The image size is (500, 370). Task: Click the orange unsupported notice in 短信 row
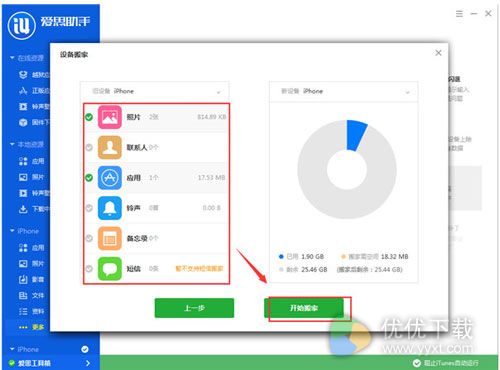pos(199,268)
